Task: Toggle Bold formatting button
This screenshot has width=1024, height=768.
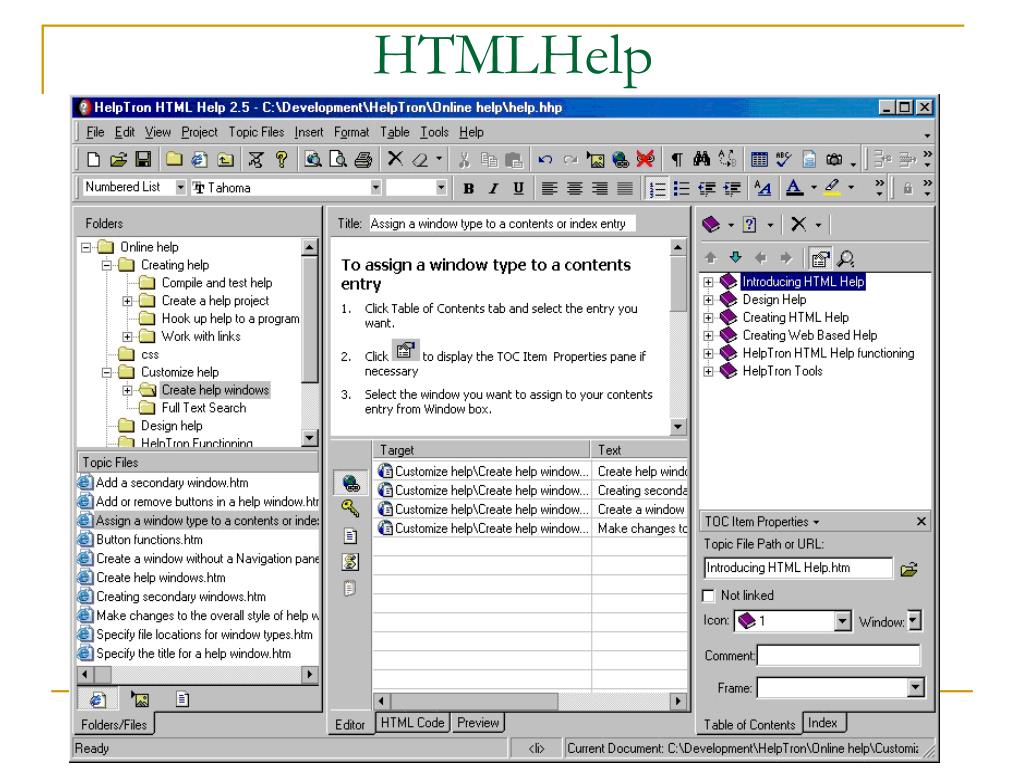Action: [468, 189]
